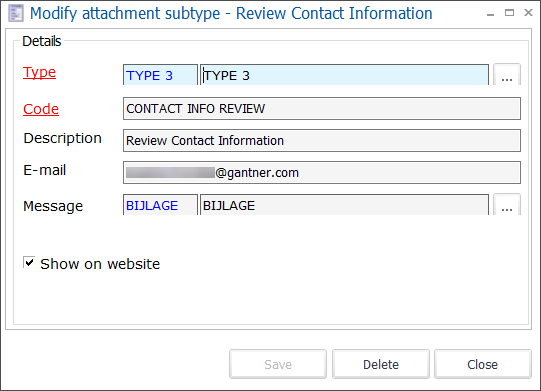Click the document icon in the title bar

click(16, 13)
